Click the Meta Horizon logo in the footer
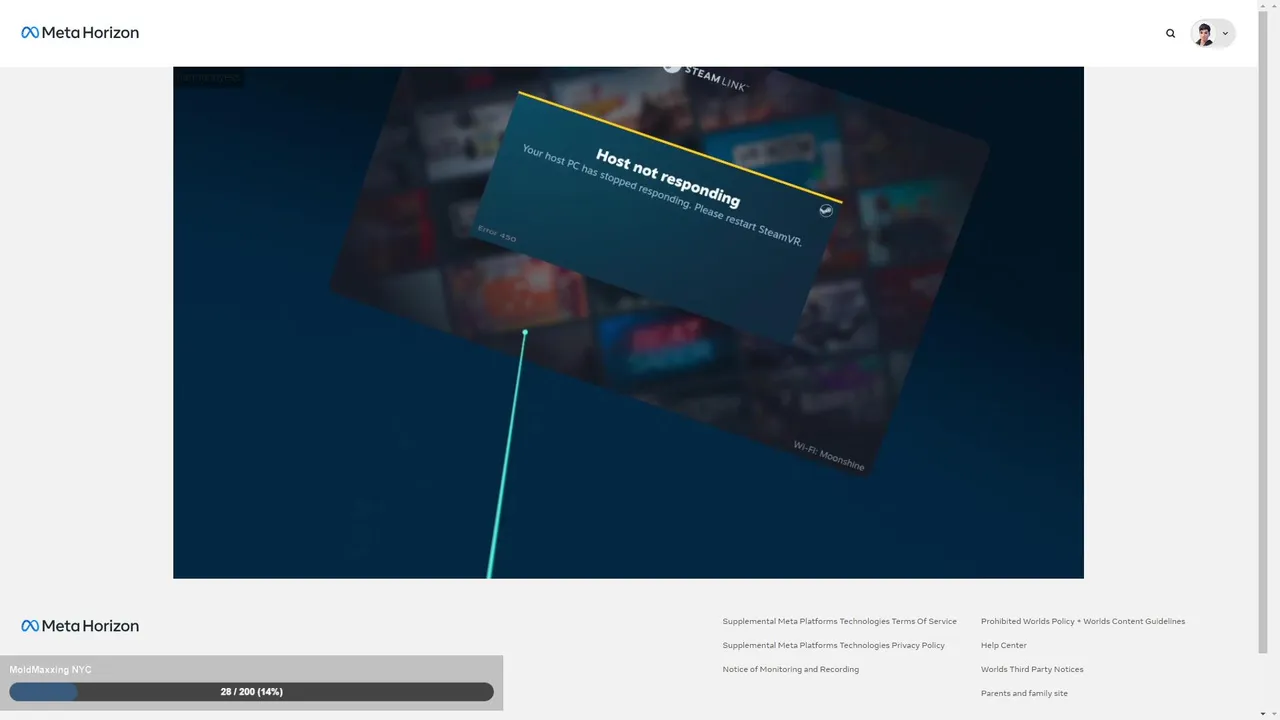 pos(80,626)
